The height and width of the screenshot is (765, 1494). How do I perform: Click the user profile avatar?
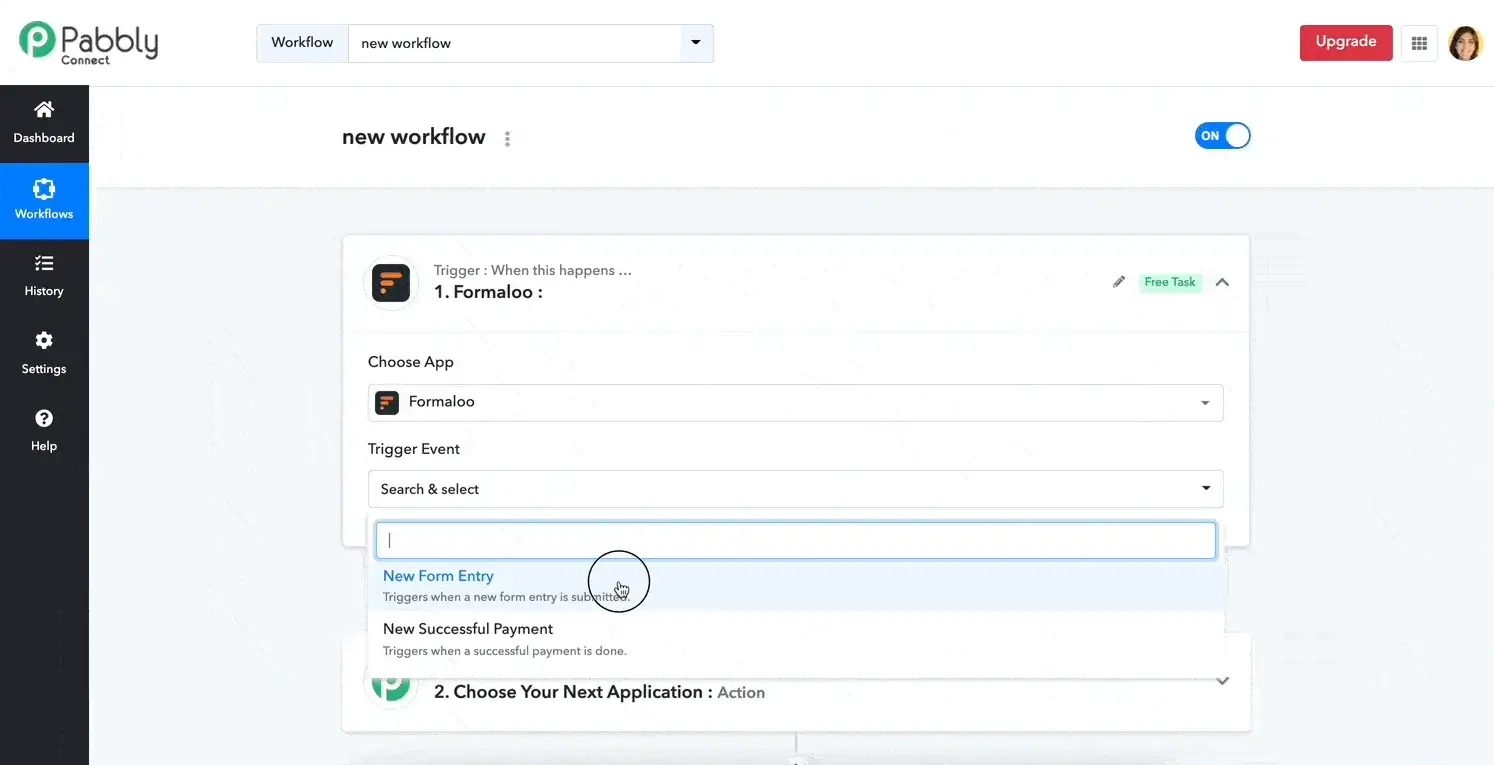click(1465, 43)
